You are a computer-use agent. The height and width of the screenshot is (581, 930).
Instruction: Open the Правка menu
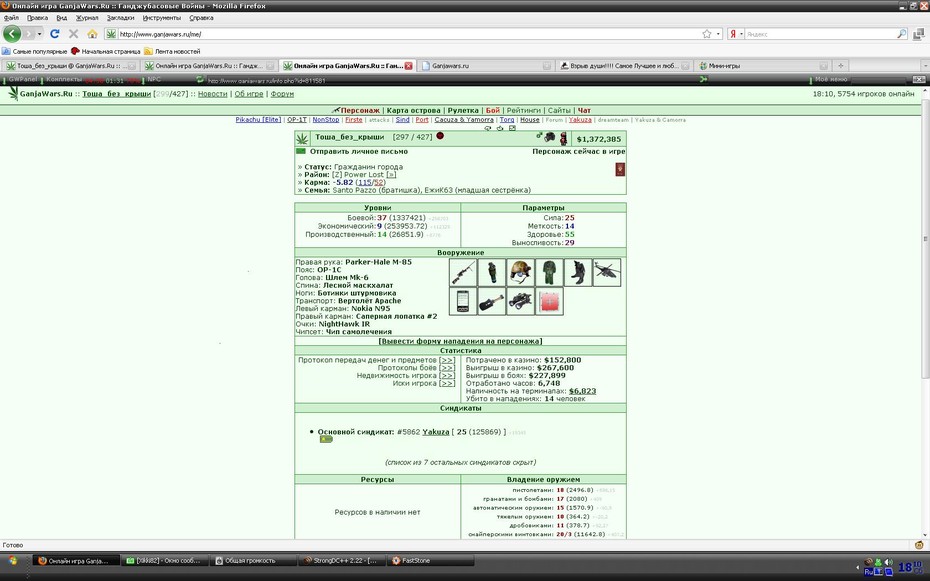(37, 18)
